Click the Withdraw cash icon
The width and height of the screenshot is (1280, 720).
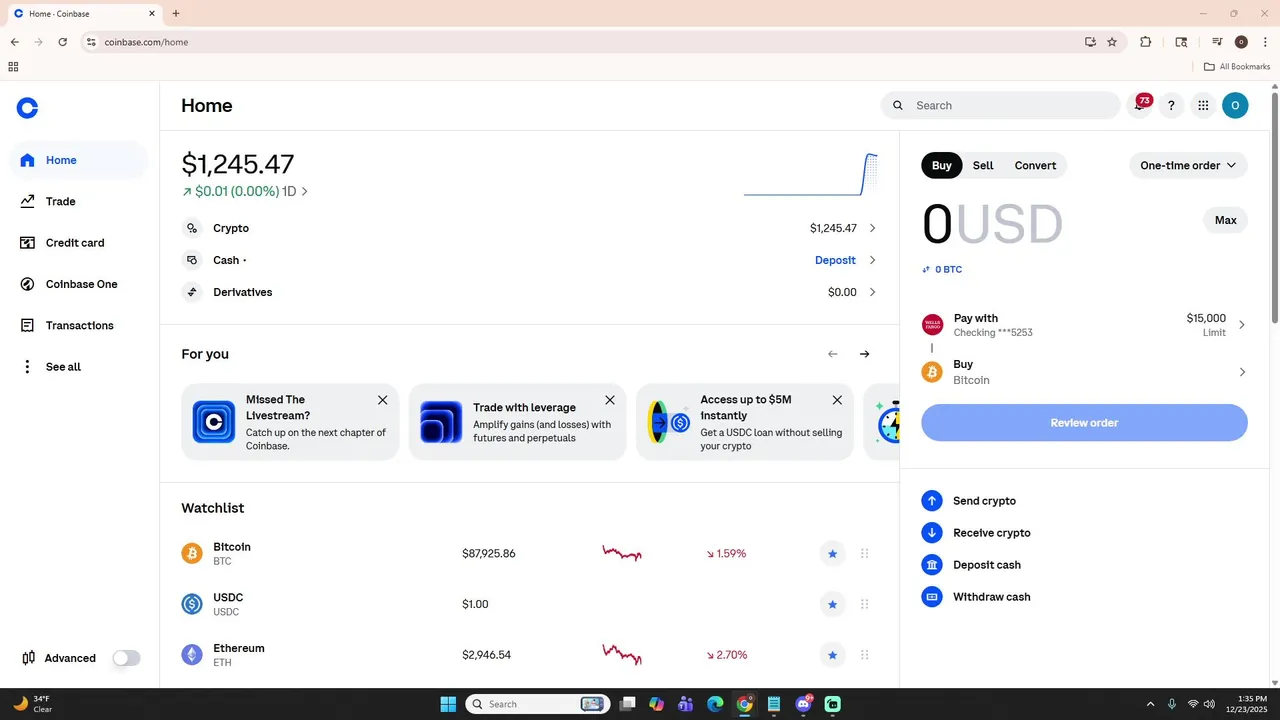pos(932,597)
